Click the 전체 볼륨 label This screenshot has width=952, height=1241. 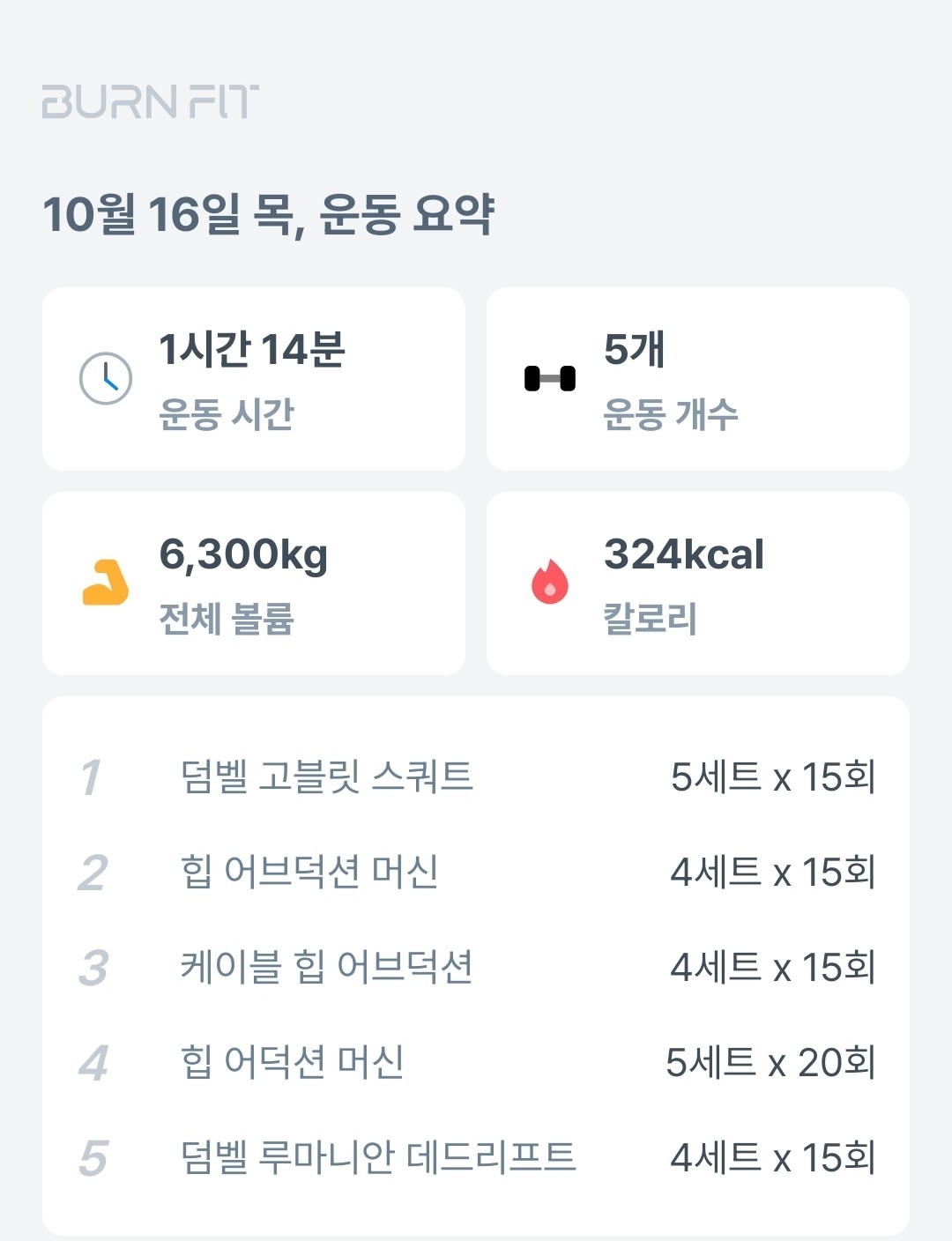click(227, 619)
